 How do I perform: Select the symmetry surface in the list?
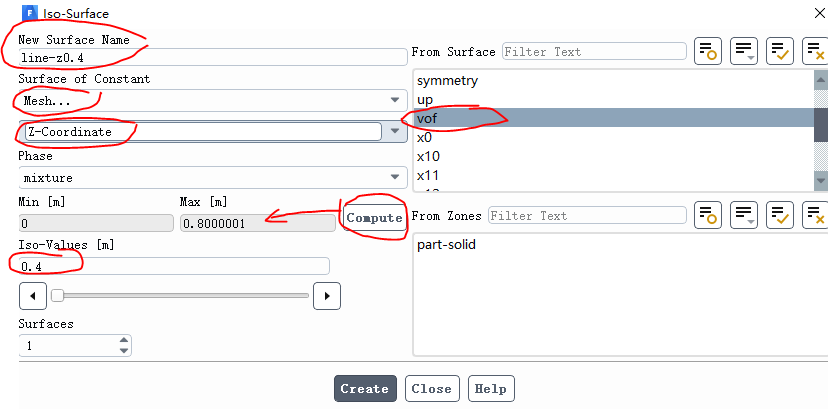coord(447,80)
